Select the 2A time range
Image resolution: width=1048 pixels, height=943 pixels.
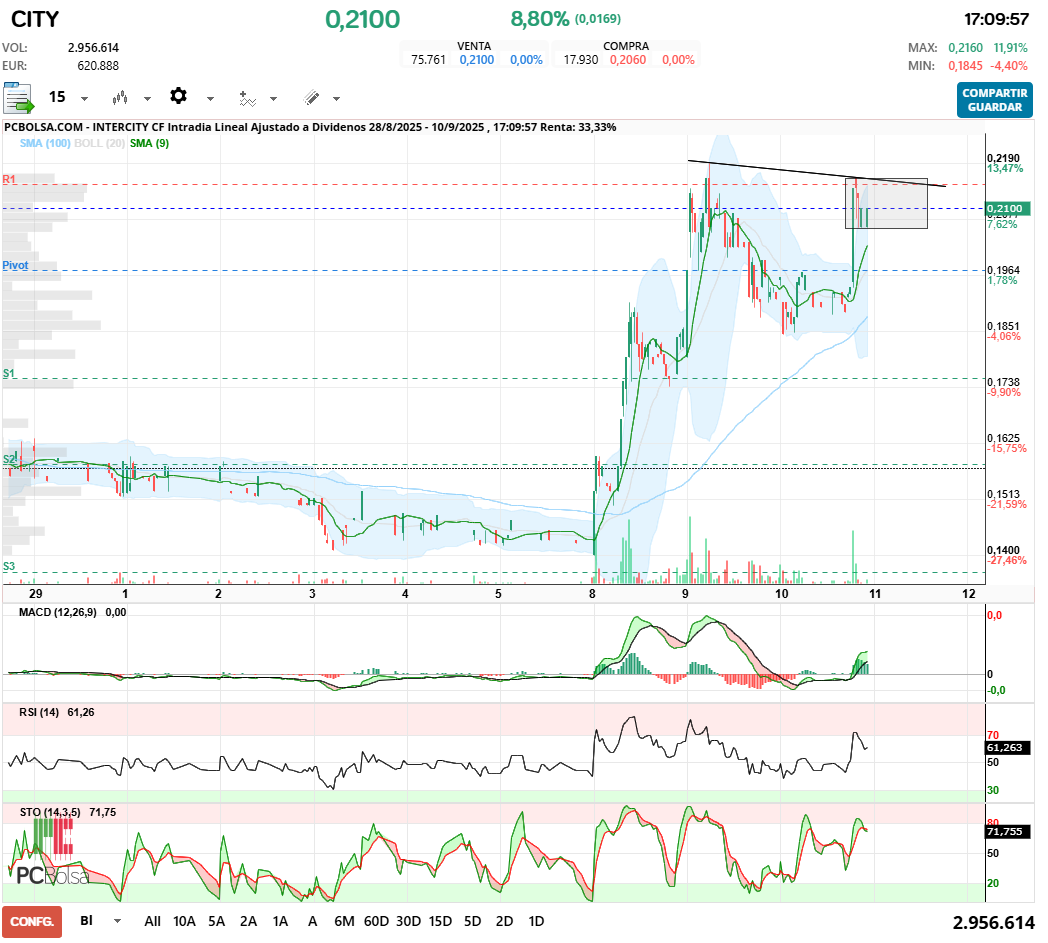249,922
